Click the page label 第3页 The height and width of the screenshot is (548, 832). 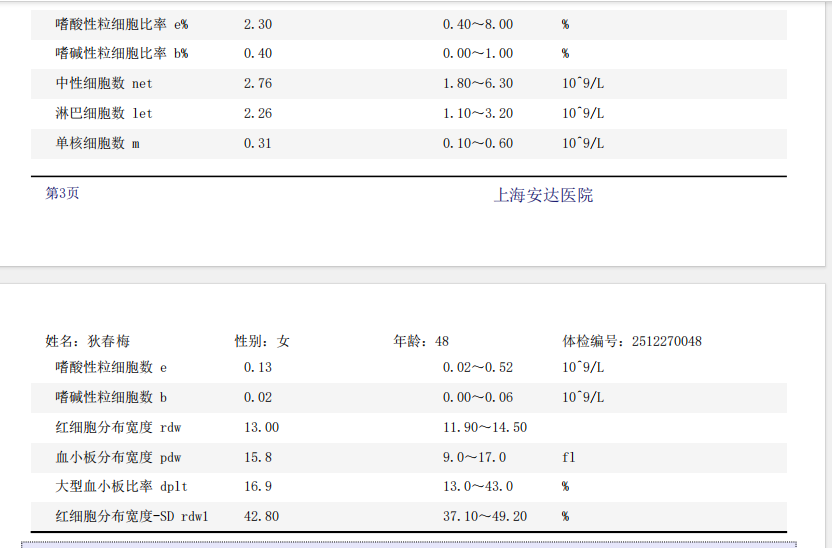point(62,194)
